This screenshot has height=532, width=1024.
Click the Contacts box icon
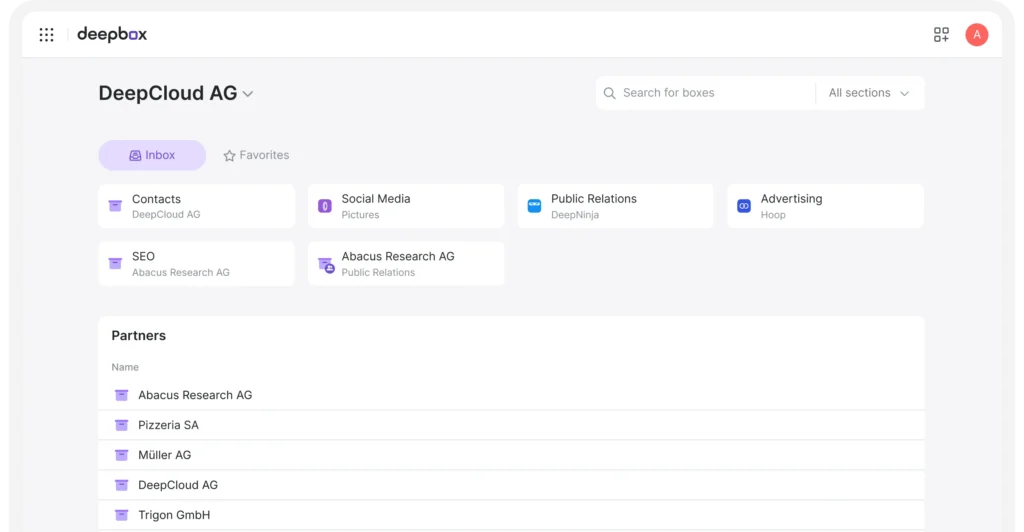coord(115,206)
